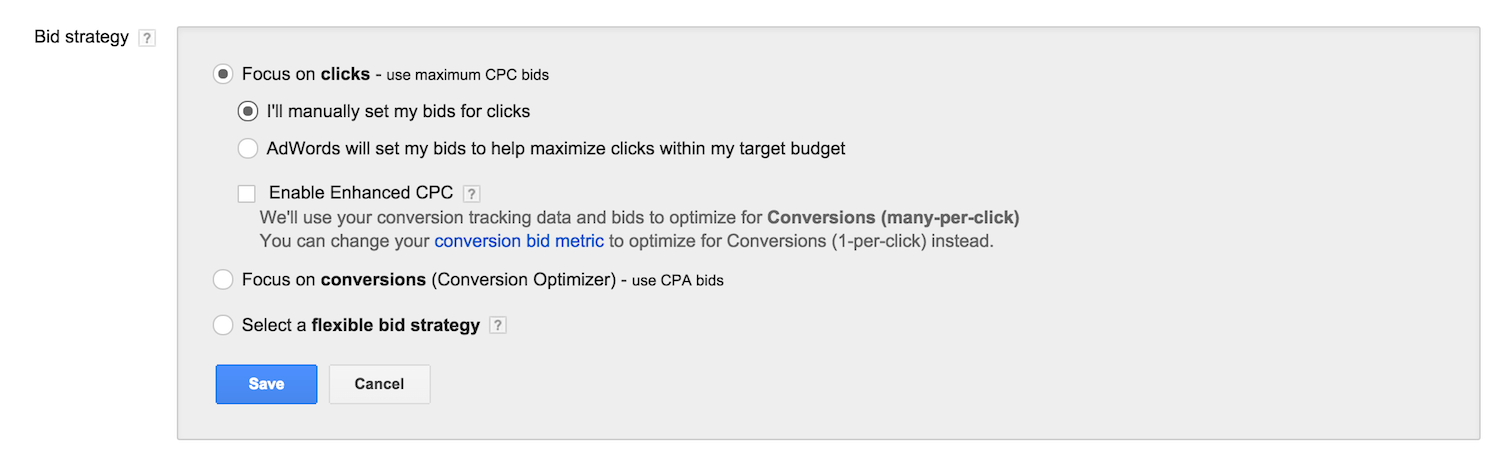Open the conversion bid metric link
Screen dimensions: 1500x454
pos(519,241)
